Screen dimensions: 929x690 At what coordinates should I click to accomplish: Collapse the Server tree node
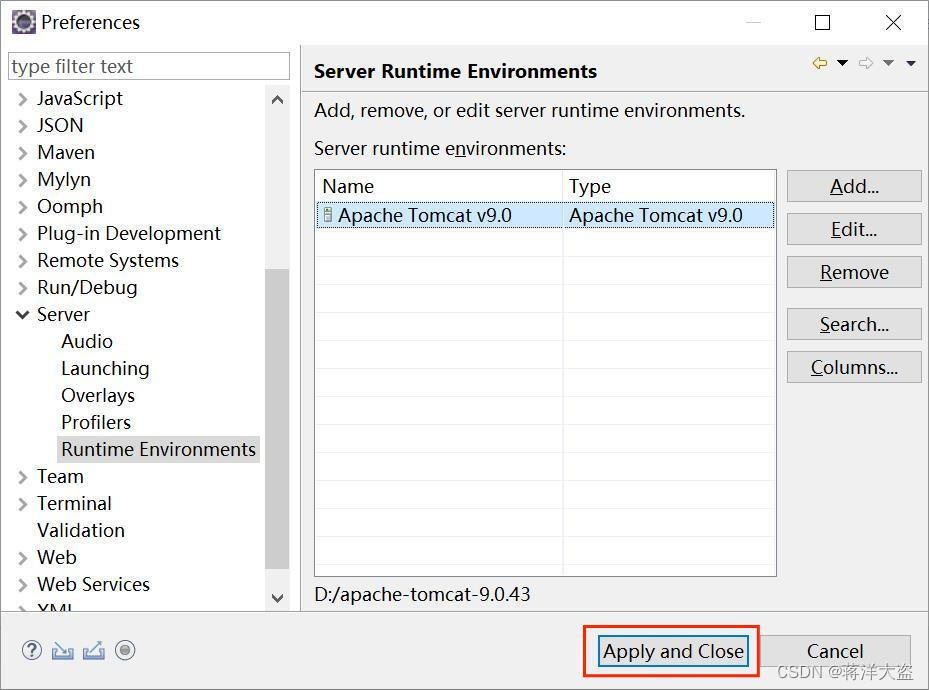[22, 314]
